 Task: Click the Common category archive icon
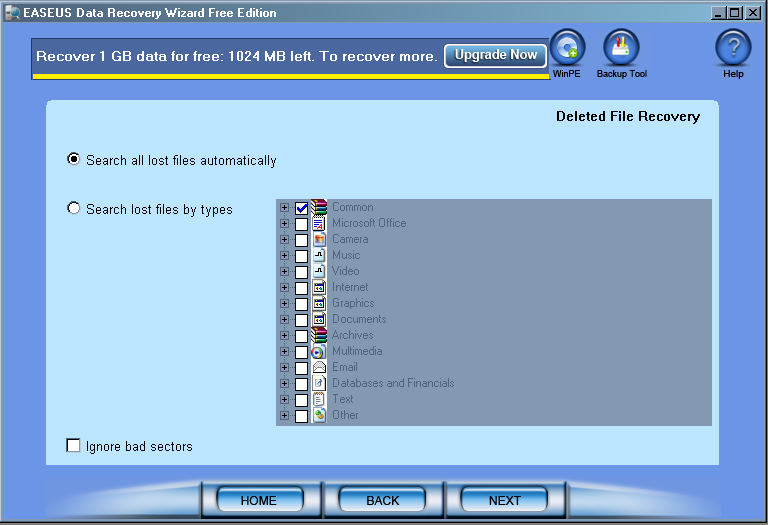[319, 208]
